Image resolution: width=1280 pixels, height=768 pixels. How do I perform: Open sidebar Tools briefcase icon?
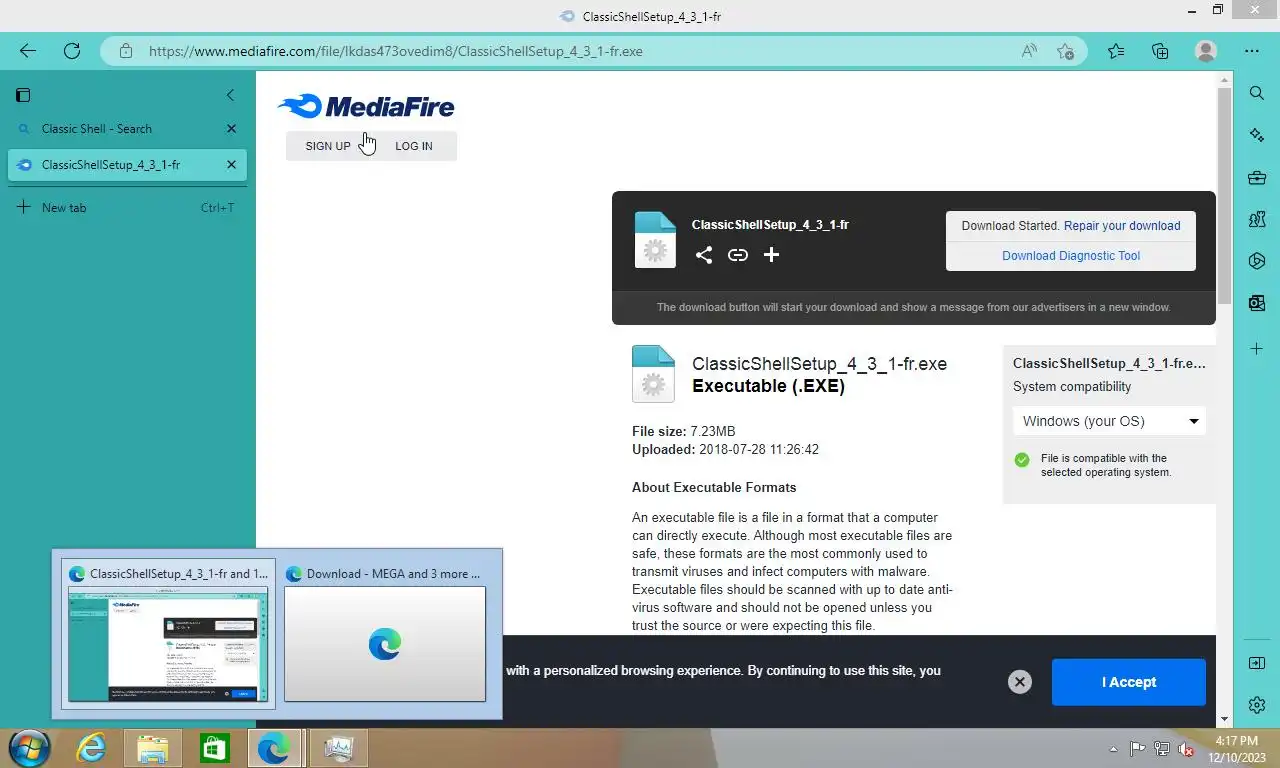point(1257,178)
